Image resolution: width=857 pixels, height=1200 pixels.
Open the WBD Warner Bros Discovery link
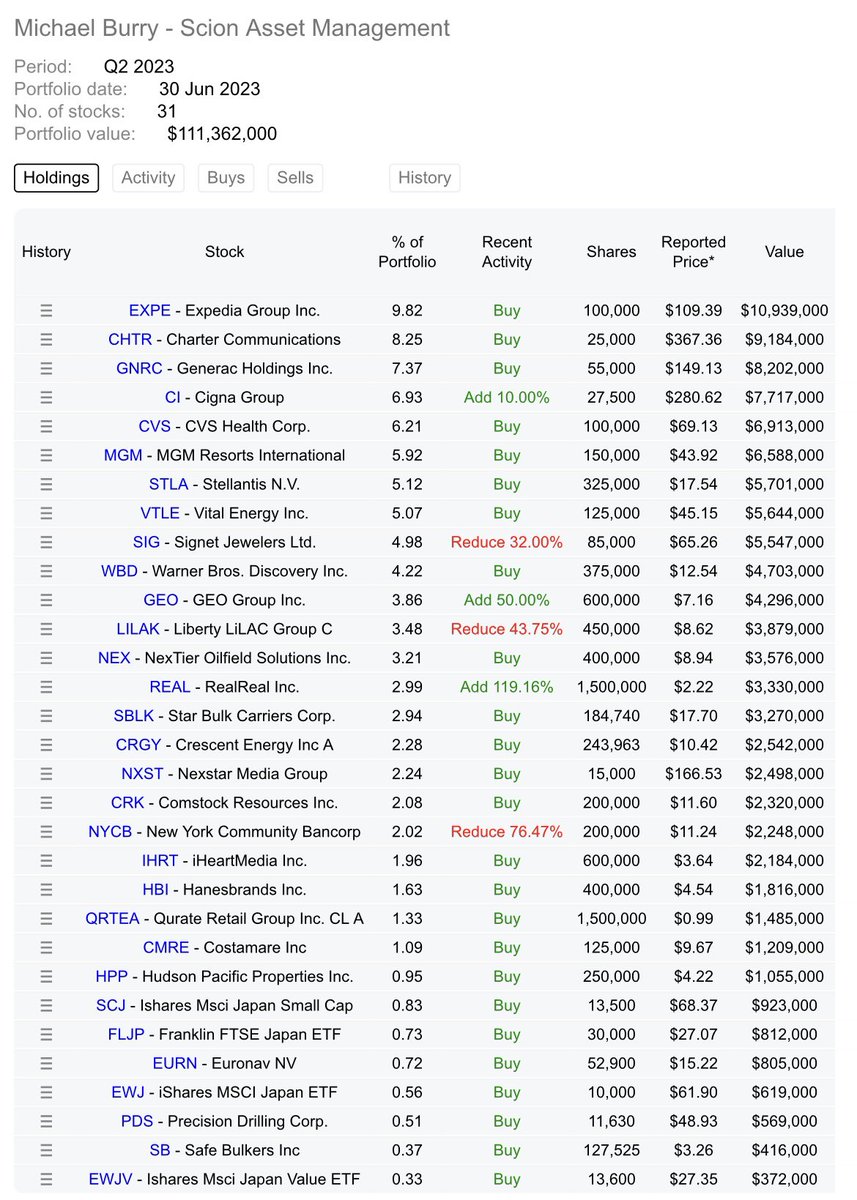coord(119,571)
